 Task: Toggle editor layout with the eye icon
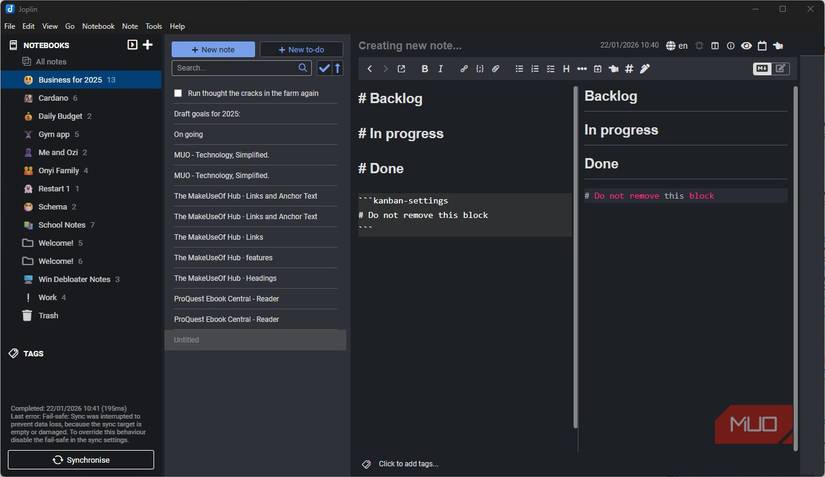[746, 46]
